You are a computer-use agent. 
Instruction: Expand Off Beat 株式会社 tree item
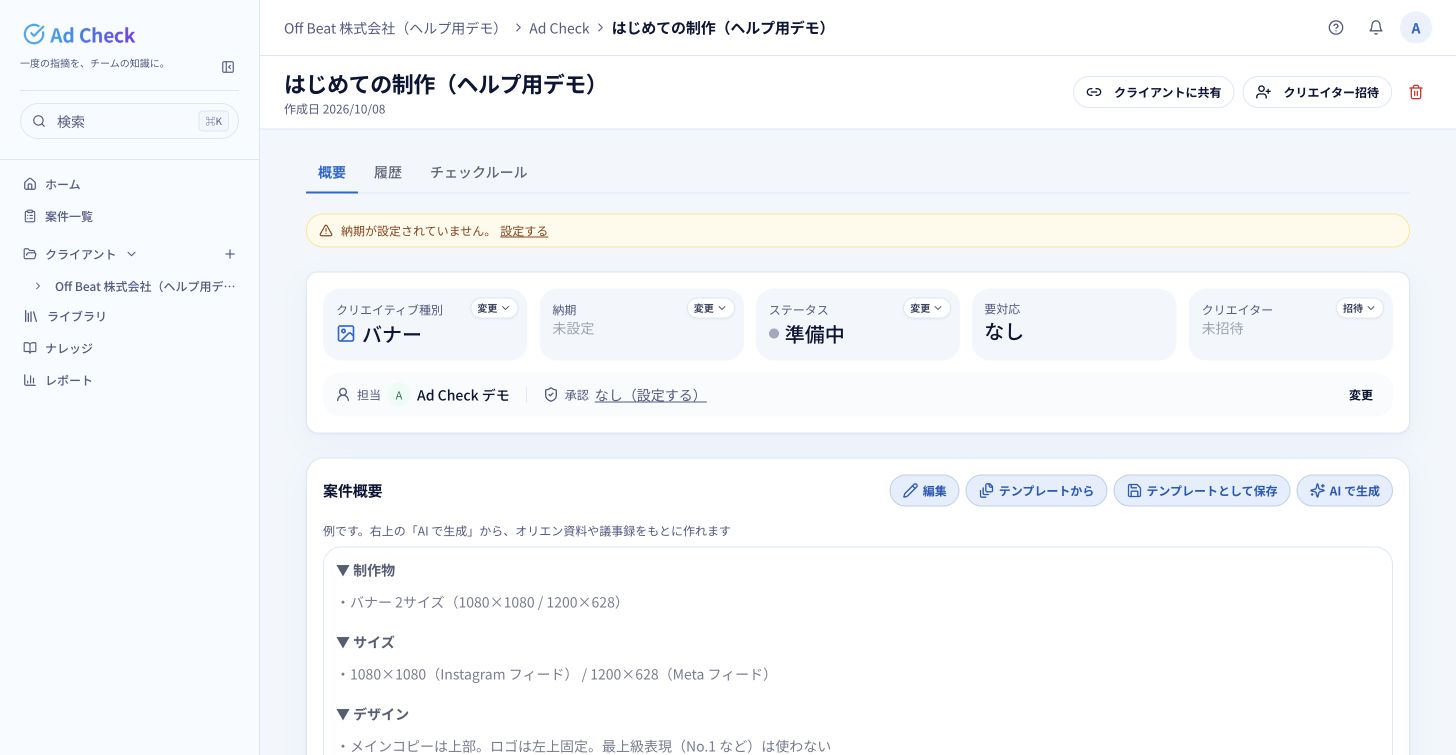[38, 286]
